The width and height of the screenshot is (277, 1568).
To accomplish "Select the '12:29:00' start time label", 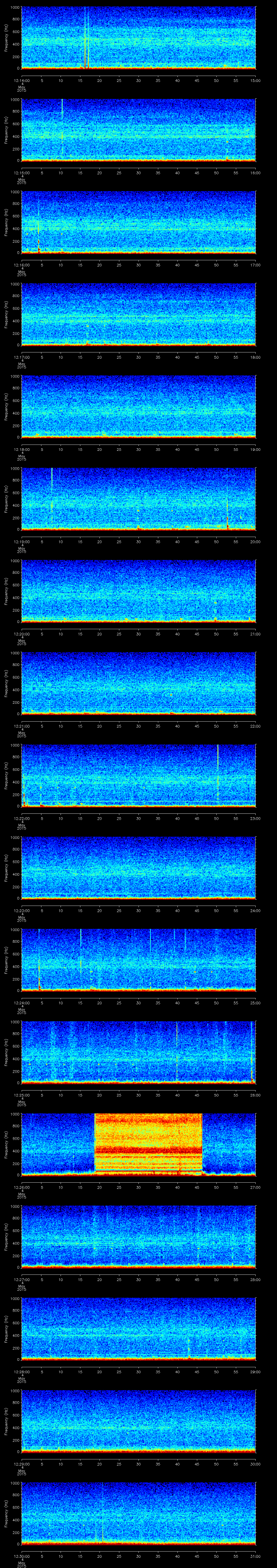I will tap(21, 1463).
